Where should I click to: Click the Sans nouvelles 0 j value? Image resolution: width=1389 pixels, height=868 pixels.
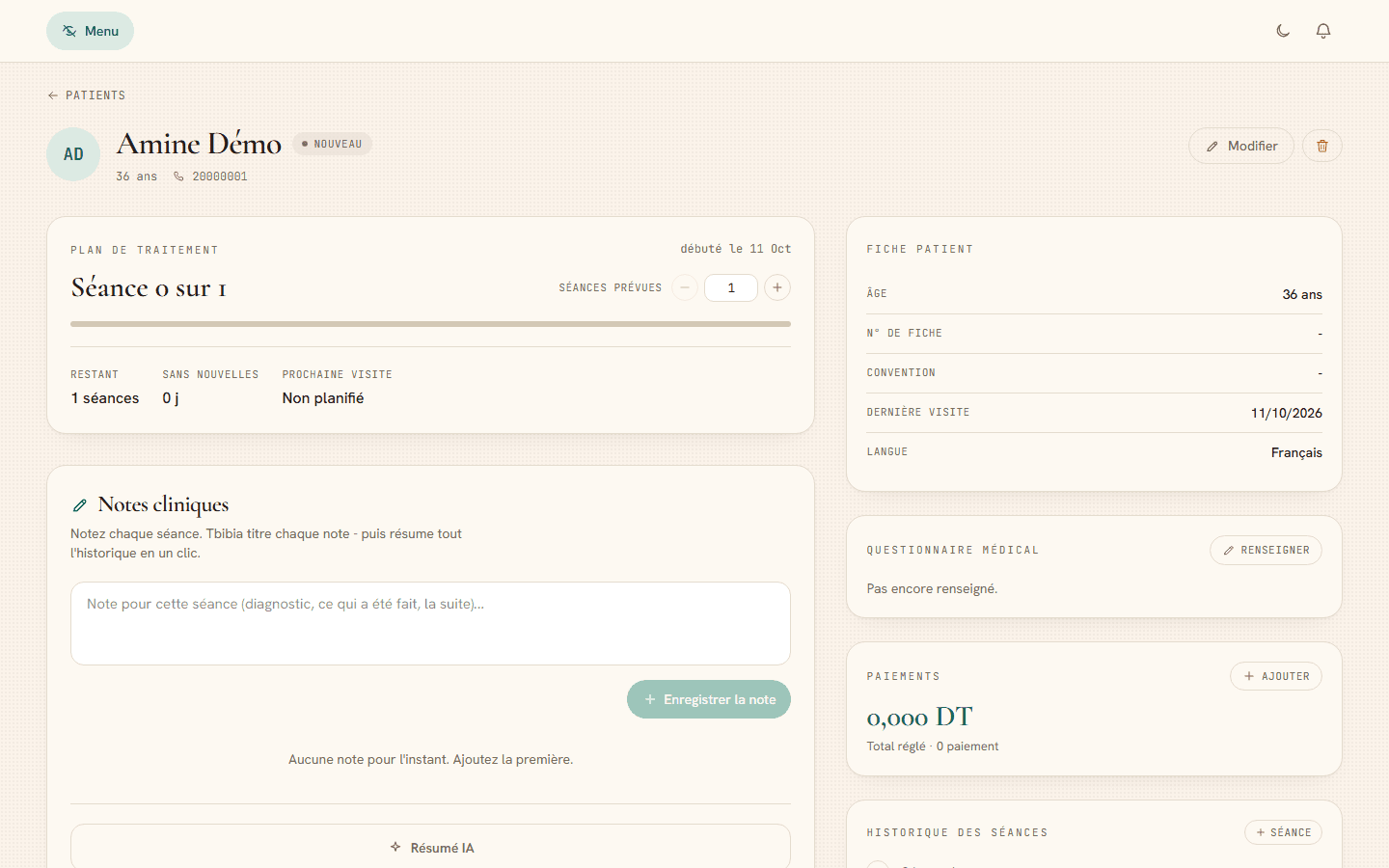coord(171,398)
